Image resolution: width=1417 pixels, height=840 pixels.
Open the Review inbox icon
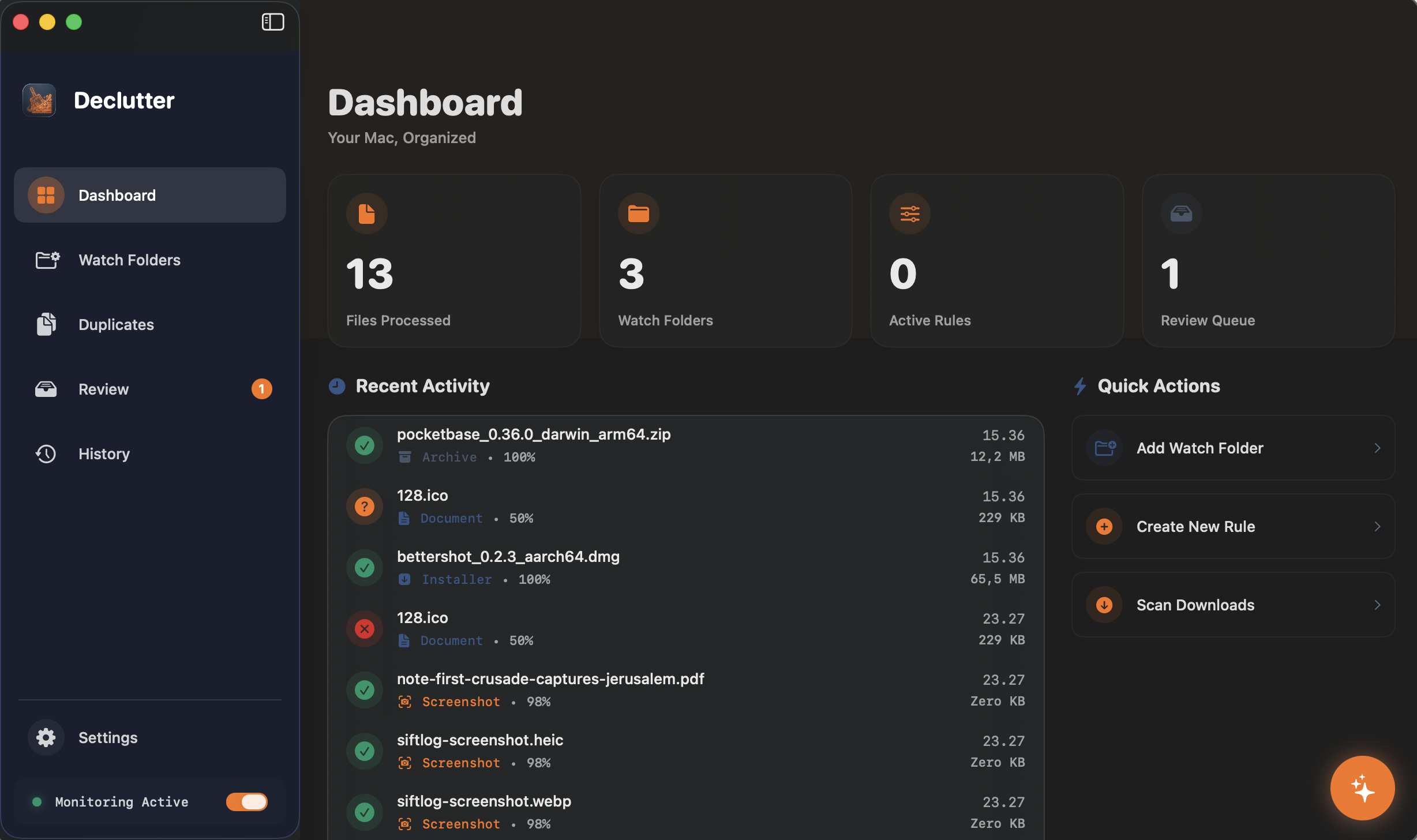[x=46, y=389]
